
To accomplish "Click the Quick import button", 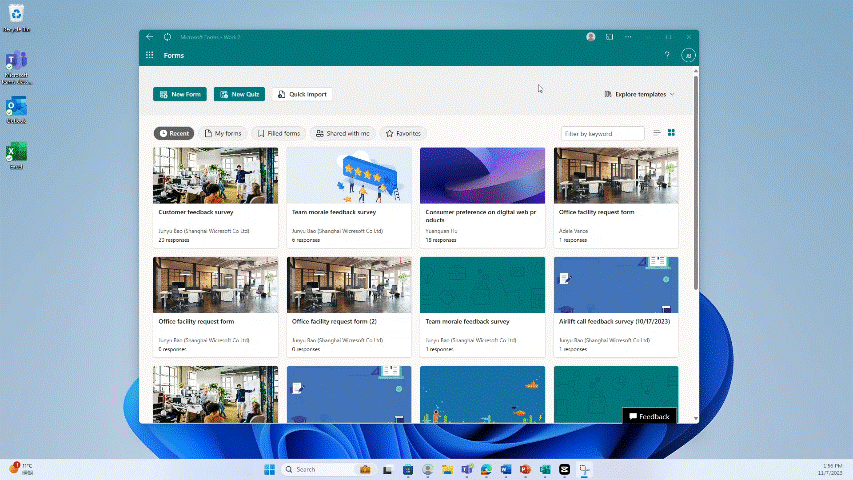I will 301,94.
